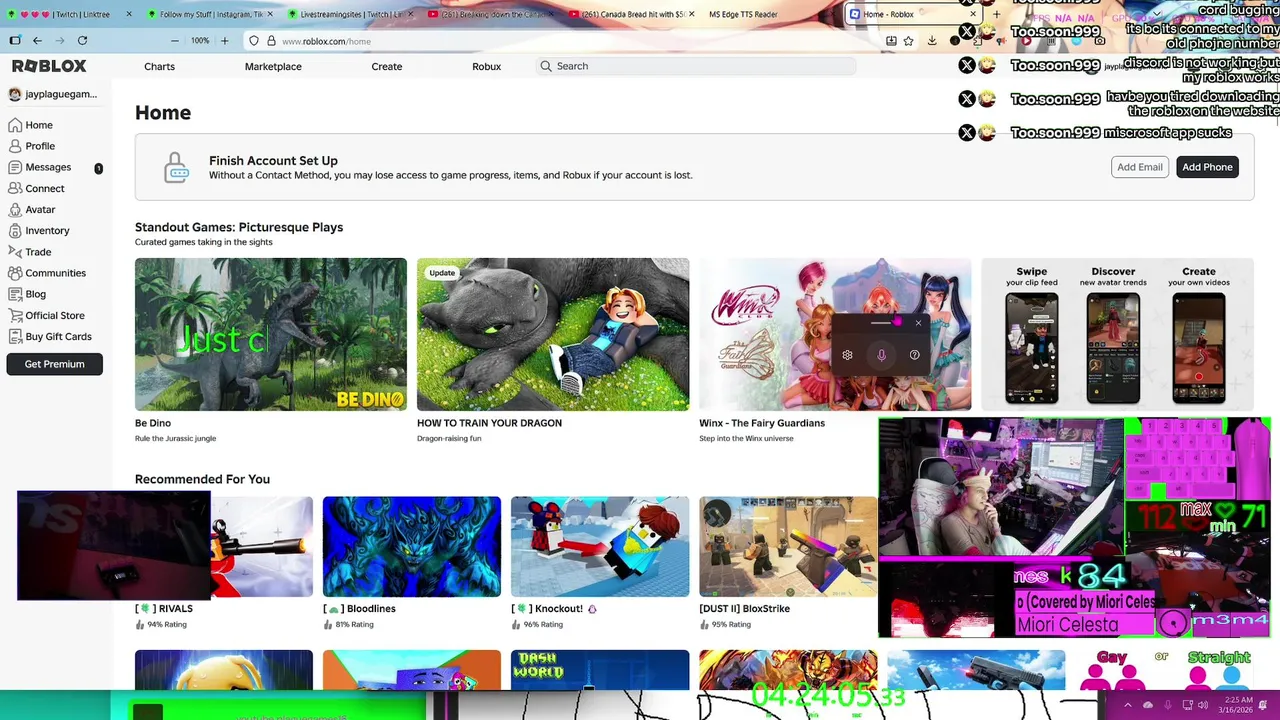Focus the Roblox Search field
Image resolution: width=1280 pixels, height=720 pixels.
point(696,66)
